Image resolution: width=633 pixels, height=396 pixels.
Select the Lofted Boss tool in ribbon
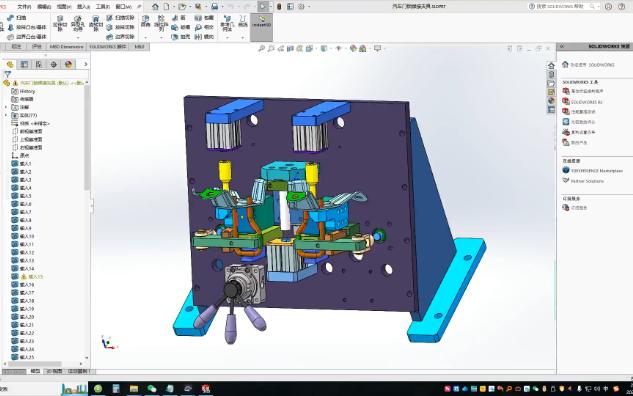(27, 27)
